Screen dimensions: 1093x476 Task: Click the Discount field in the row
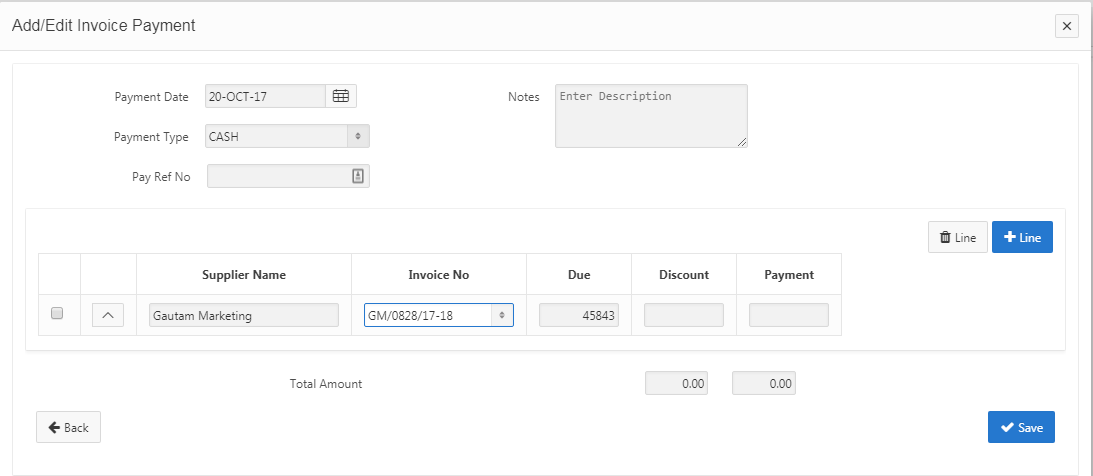point(684,315)
